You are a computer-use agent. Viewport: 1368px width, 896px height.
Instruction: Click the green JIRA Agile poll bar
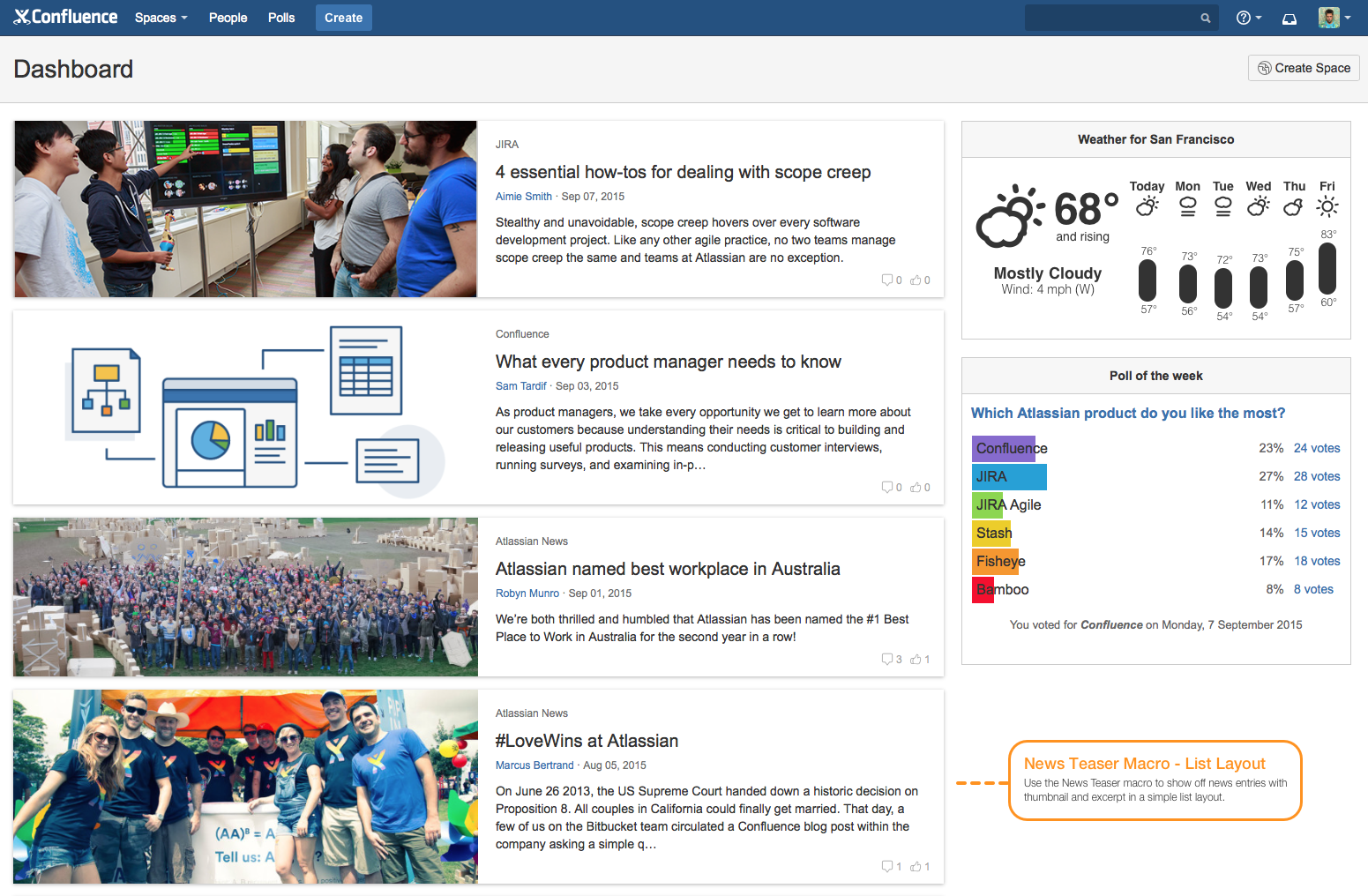(988, 504)
